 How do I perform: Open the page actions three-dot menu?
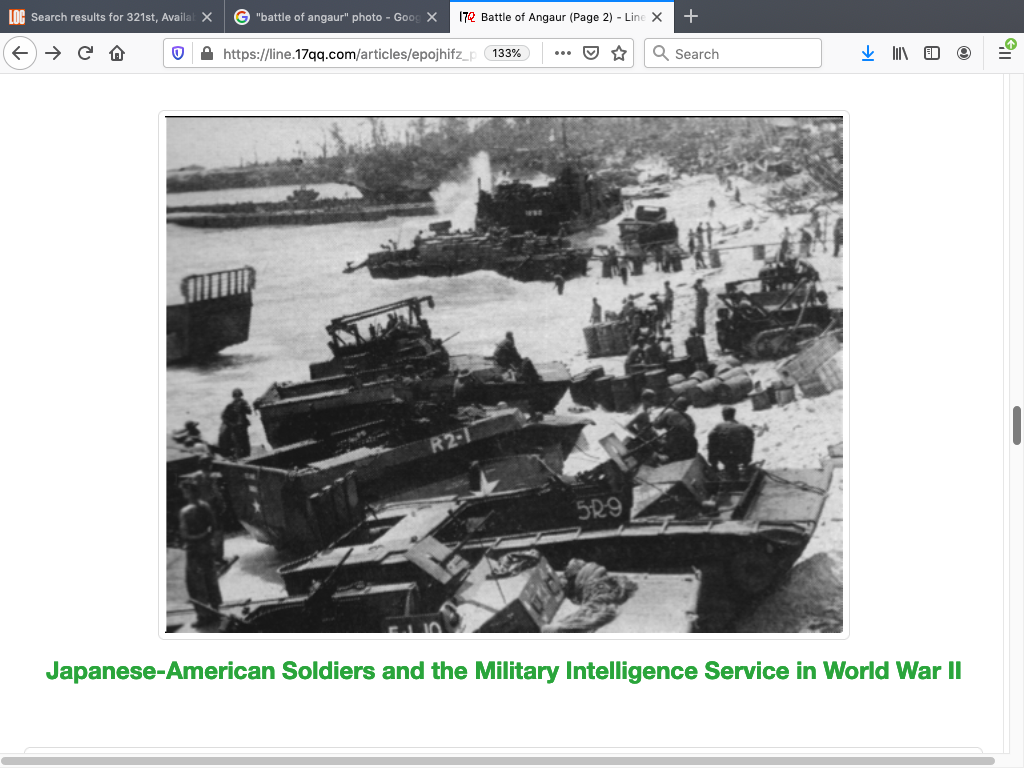pos(563,54)
